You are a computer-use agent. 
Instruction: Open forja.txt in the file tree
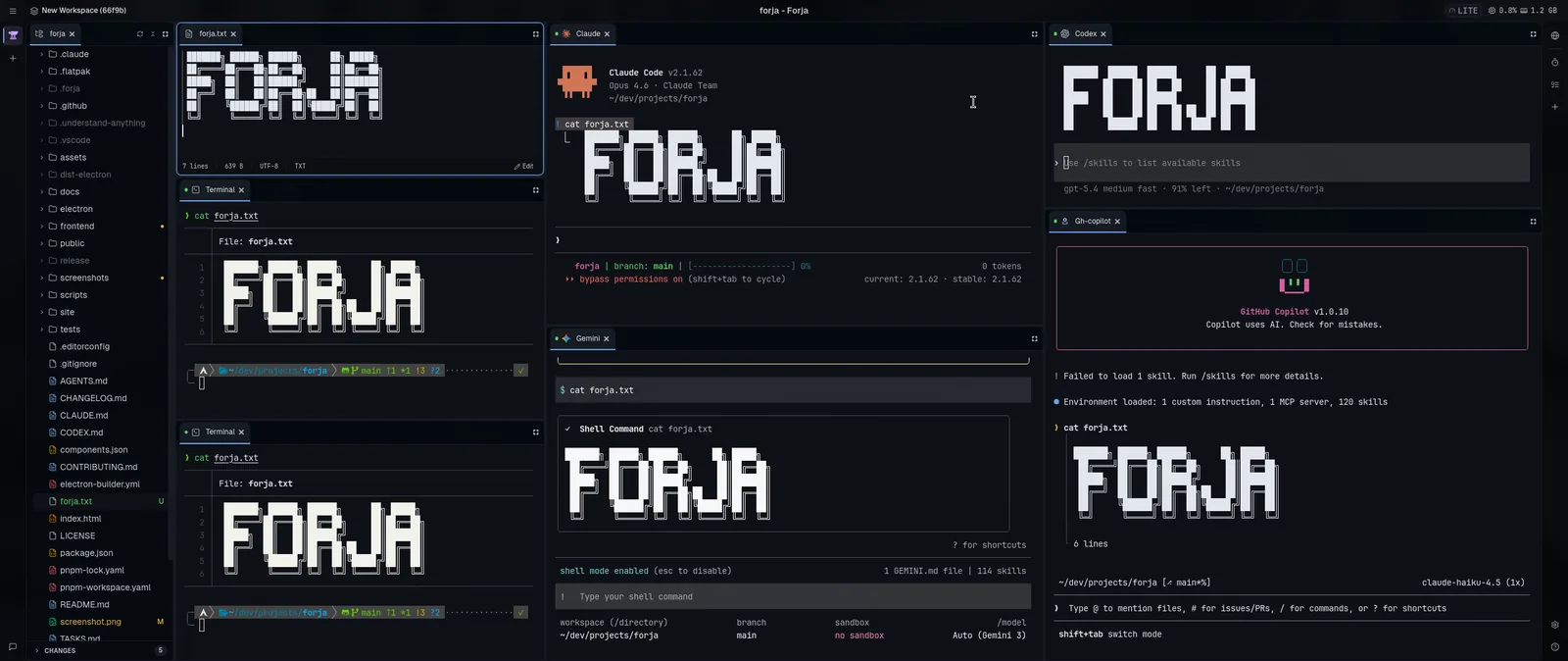(75, 501)
